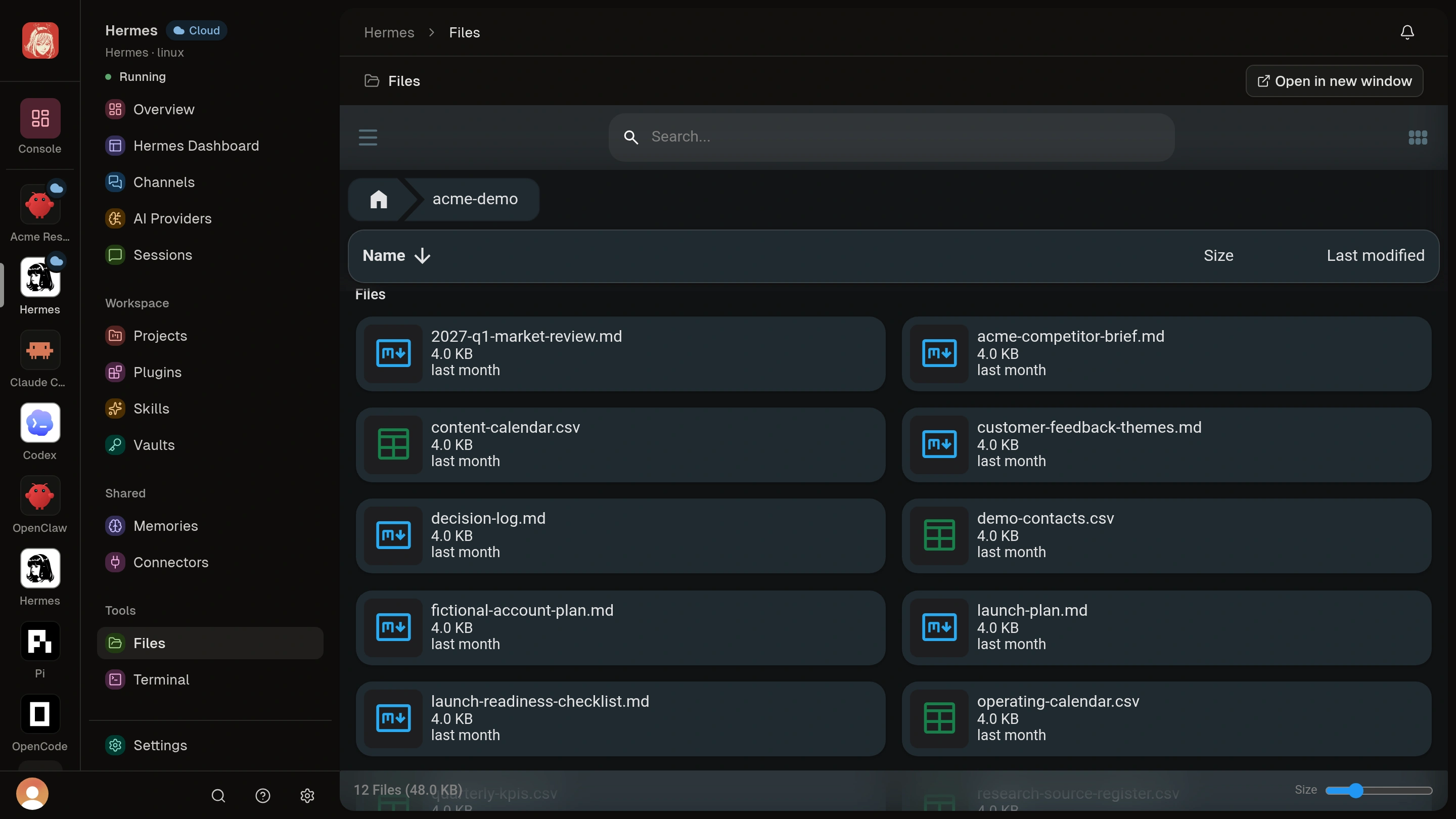Open the Console app icon
The image size is (1456, 819).
pyautogui.click(x=39, y=118)
